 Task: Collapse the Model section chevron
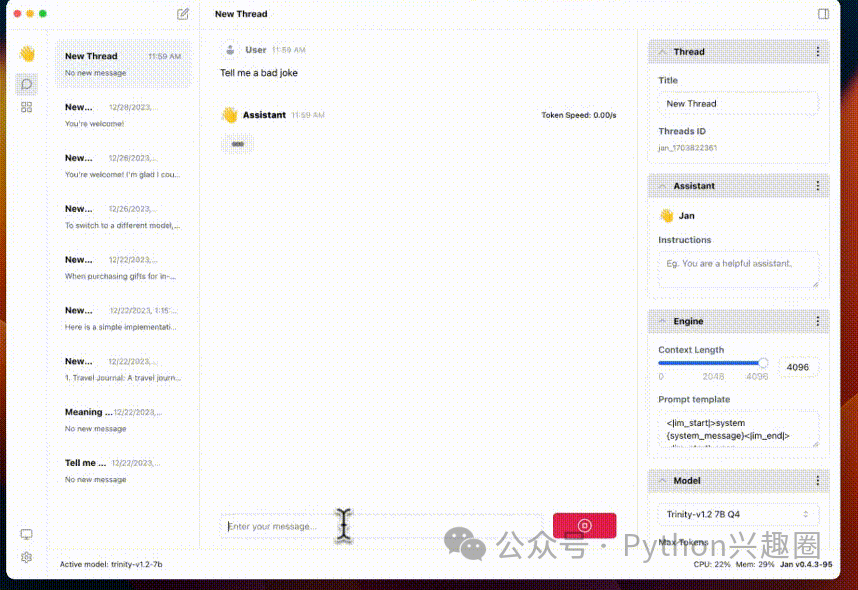662,481
